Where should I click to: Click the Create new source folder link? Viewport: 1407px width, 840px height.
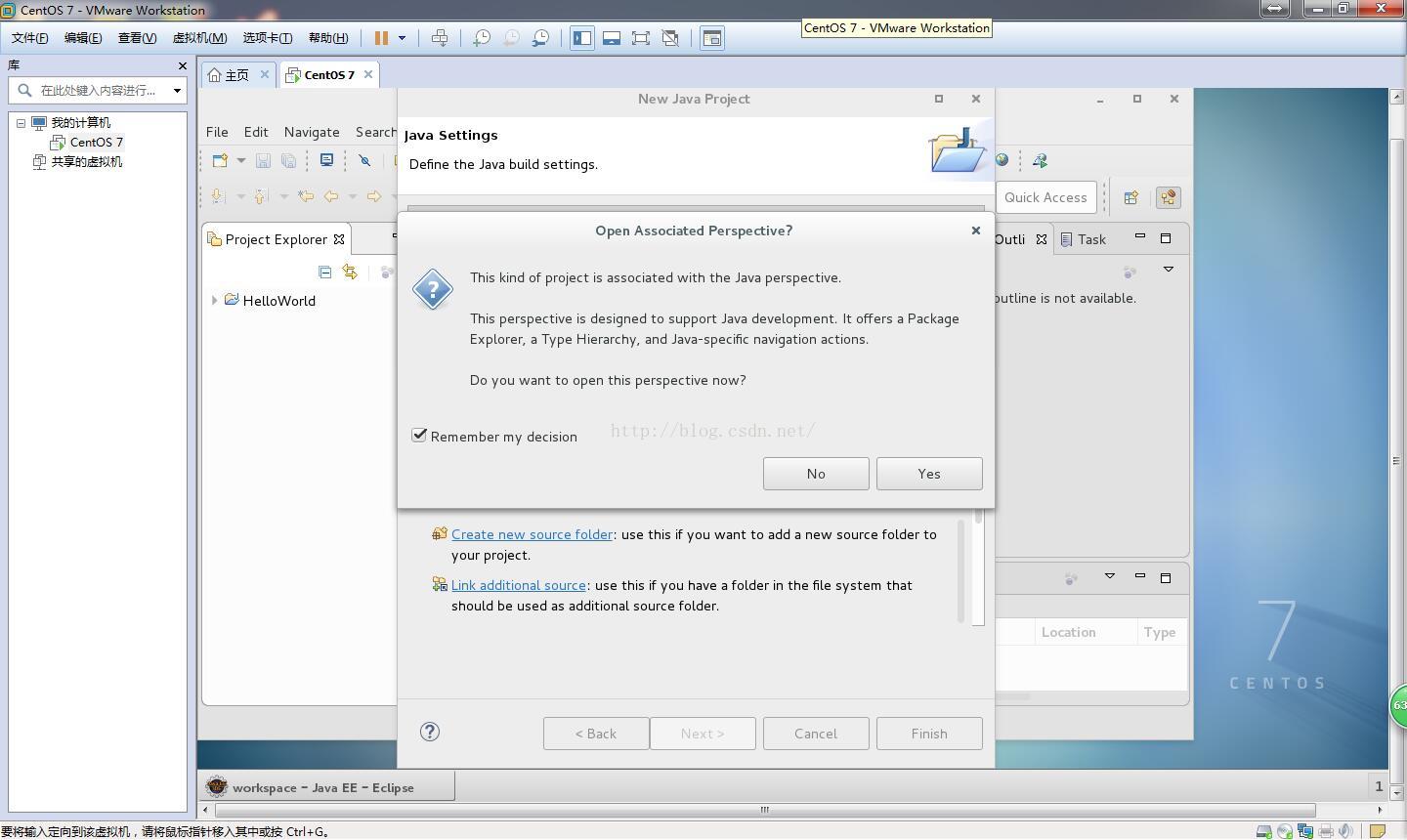tap(532, 534)
